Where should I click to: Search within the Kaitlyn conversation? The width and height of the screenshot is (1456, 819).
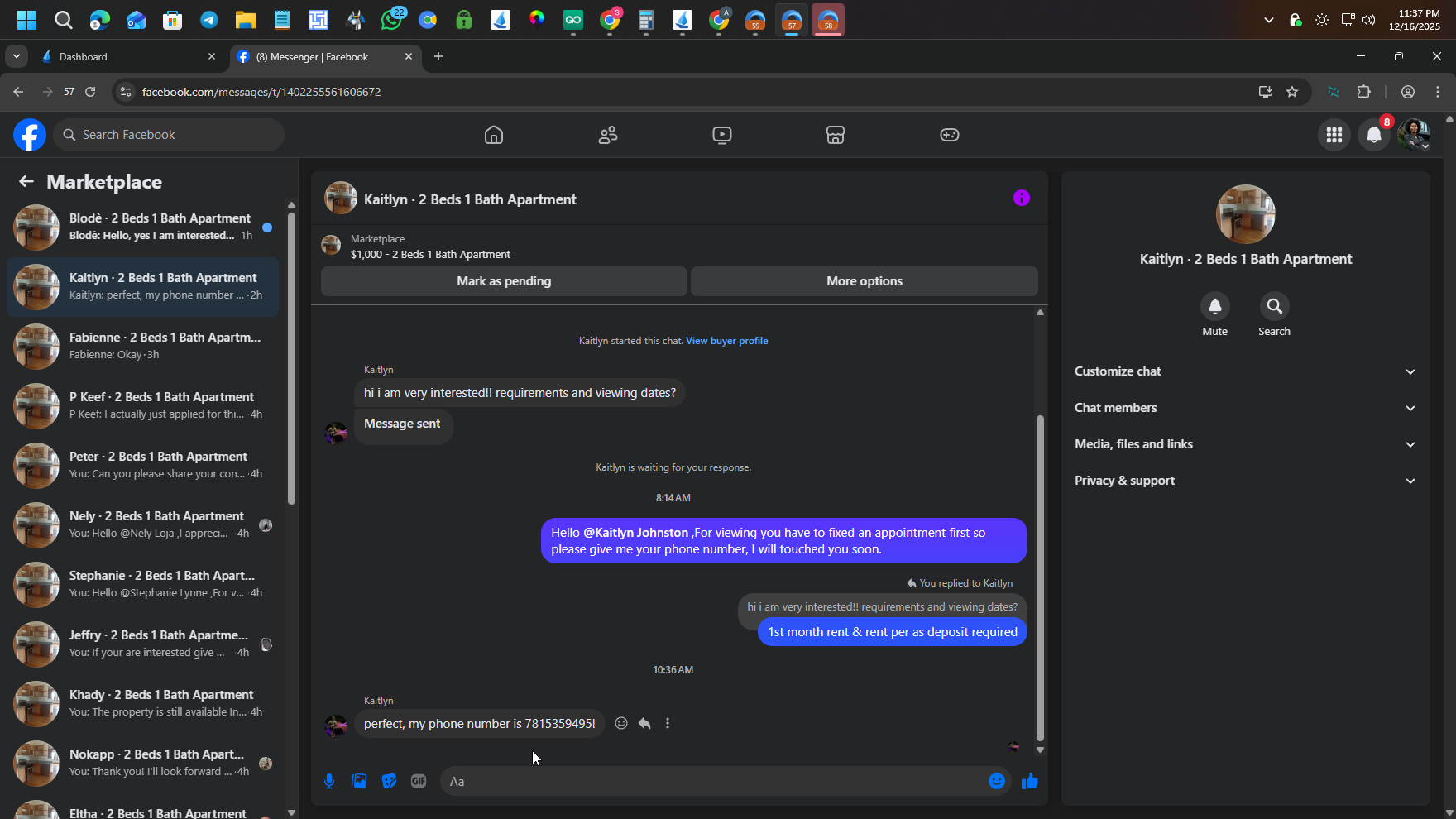tap(1275, 306)
